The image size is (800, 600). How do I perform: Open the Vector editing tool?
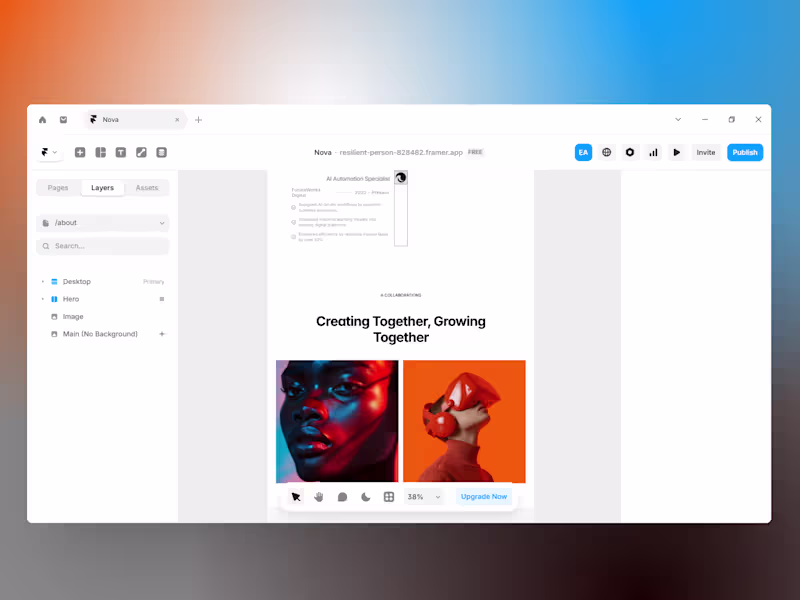[140, 152]
